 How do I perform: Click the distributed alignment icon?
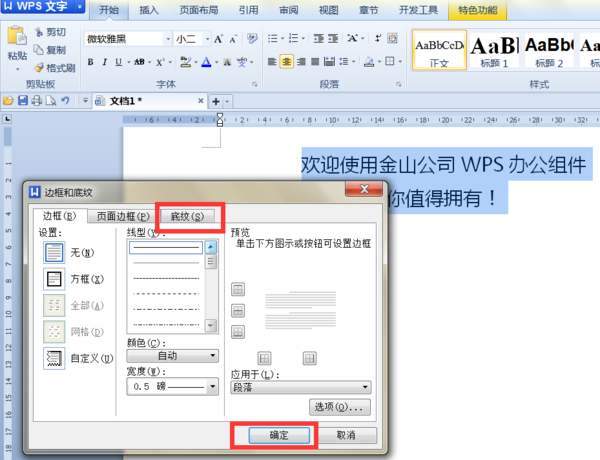coord(329,62)
